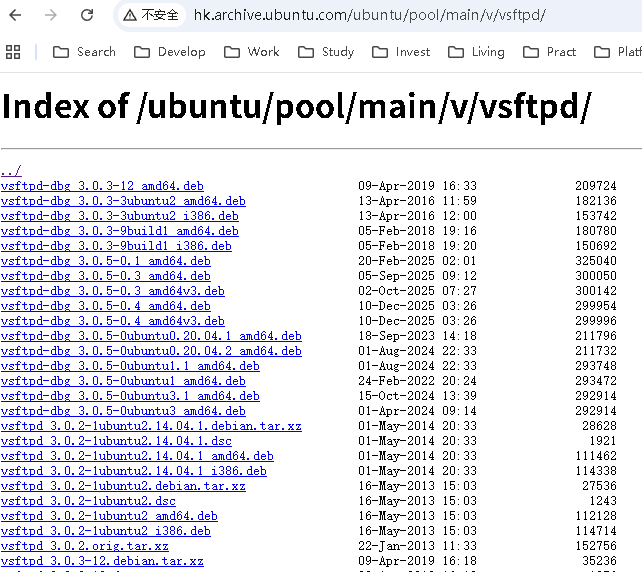Click the file size '1921'

click(x=603, y=441)
